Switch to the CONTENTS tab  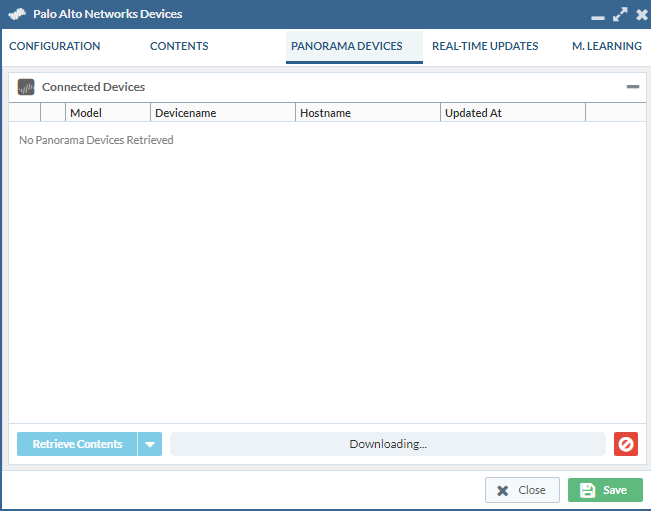(179, 46)
